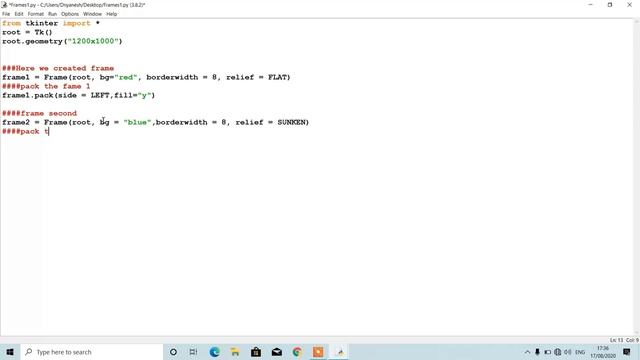Click the microphone tray icon
The width and height of the screenshot is (640, 360).
coord(537,352)
